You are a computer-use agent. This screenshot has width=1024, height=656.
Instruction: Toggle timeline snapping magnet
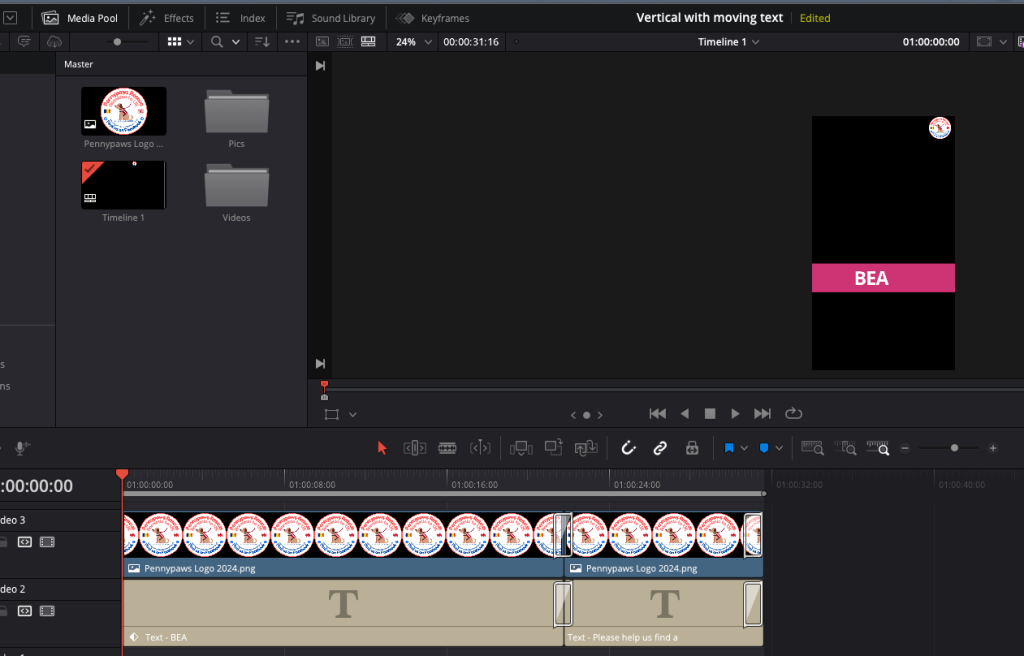[x=628, y=448]
